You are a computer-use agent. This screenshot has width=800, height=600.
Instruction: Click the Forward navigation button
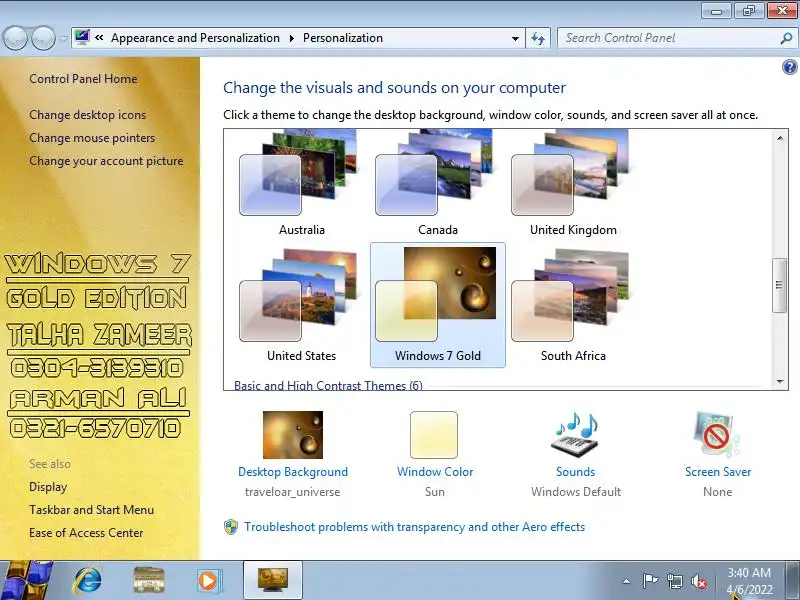43,38
